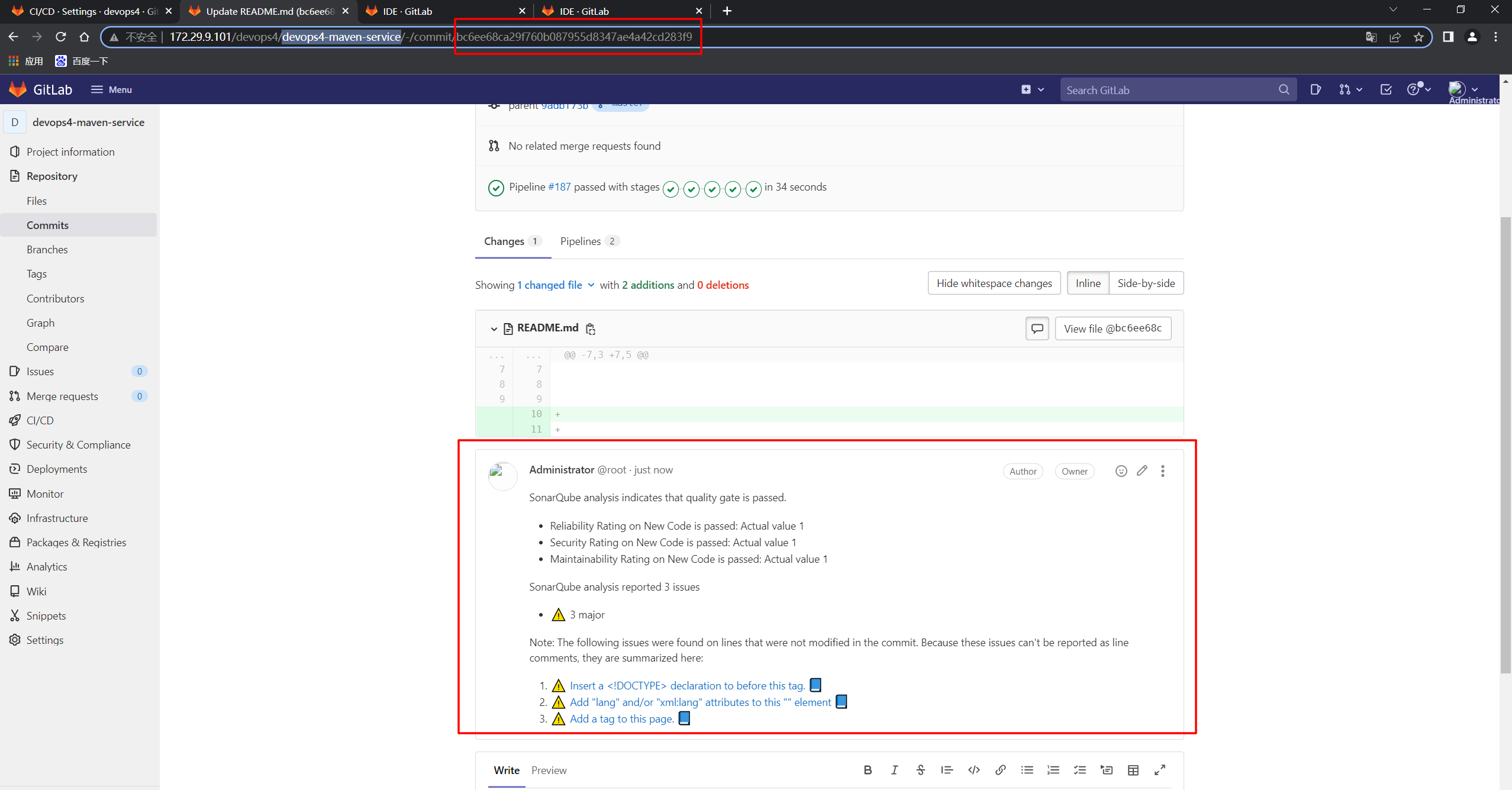The image size is (1512, 790).
Task: Open Files under Repository
Action: point(36,201)
